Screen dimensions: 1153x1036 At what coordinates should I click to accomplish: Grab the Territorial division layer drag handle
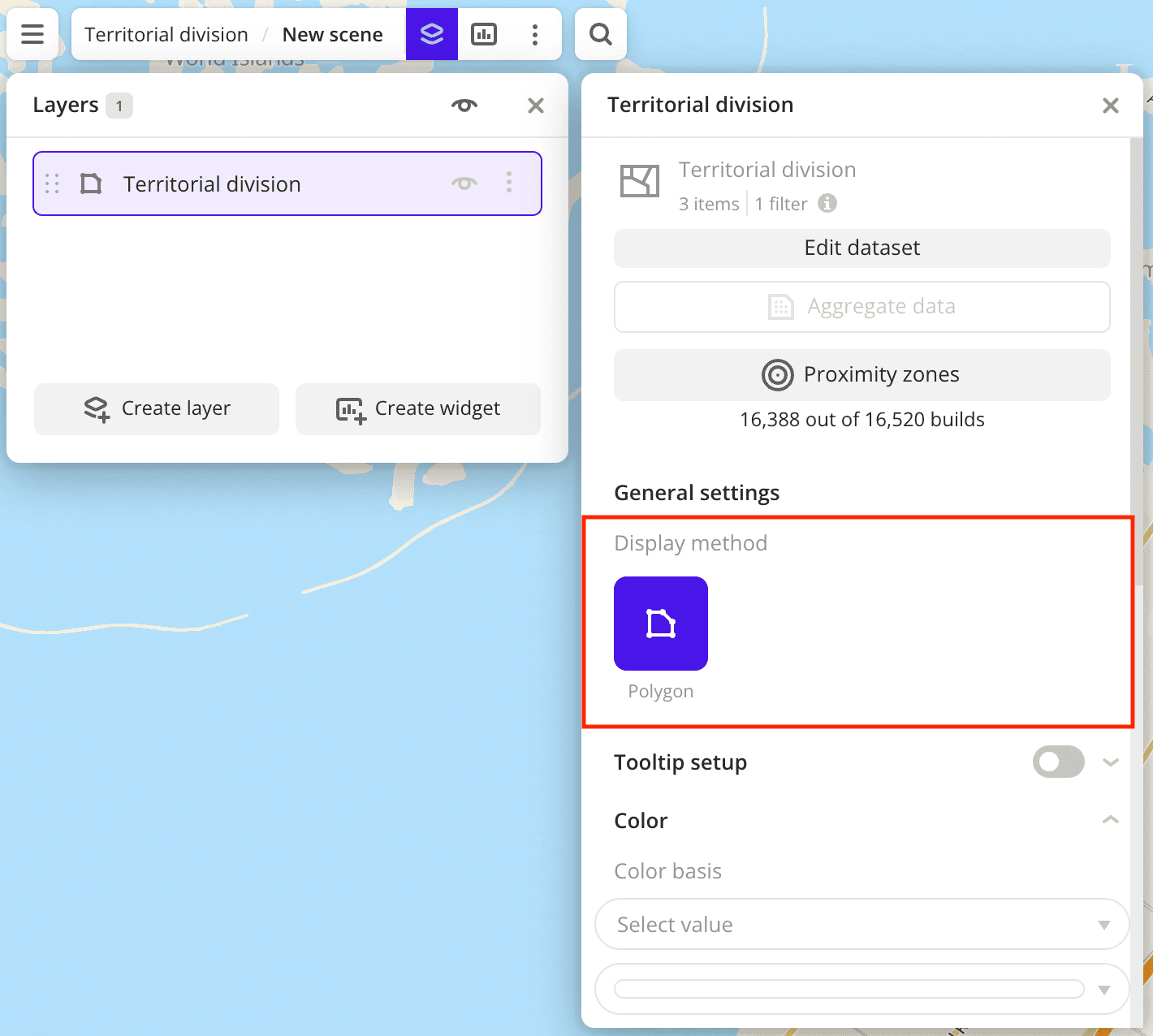(52, 183)
